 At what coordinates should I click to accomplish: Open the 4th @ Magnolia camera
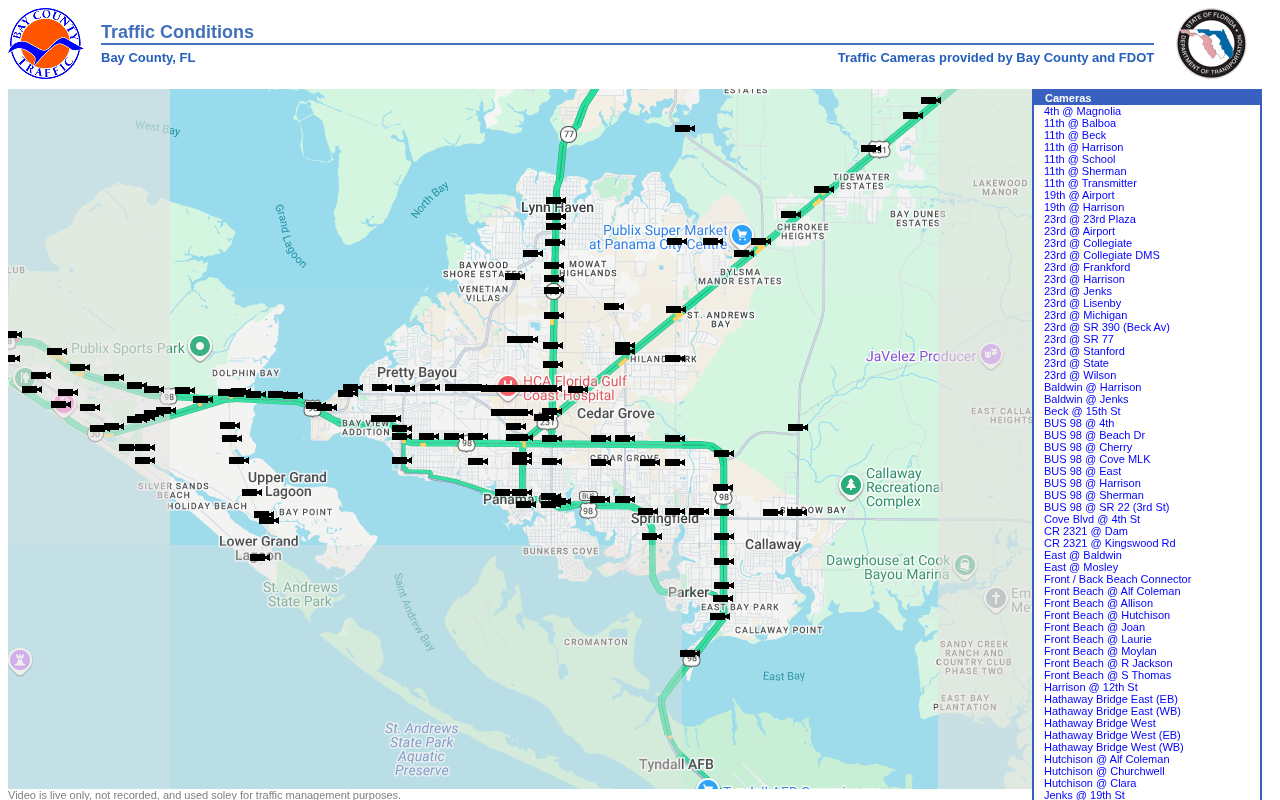click(1082, 111)
